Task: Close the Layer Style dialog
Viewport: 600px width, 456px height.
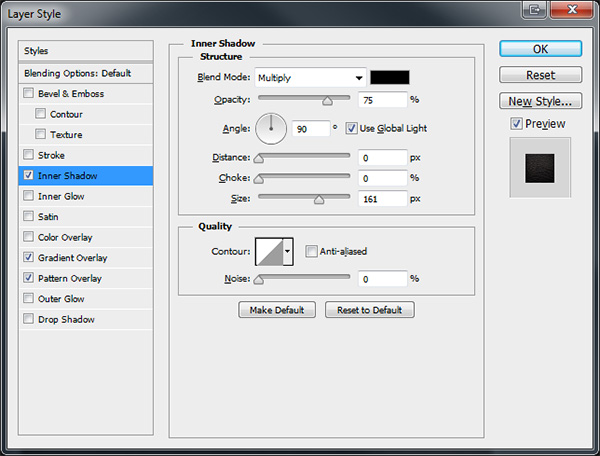Action: pos(572,9)
